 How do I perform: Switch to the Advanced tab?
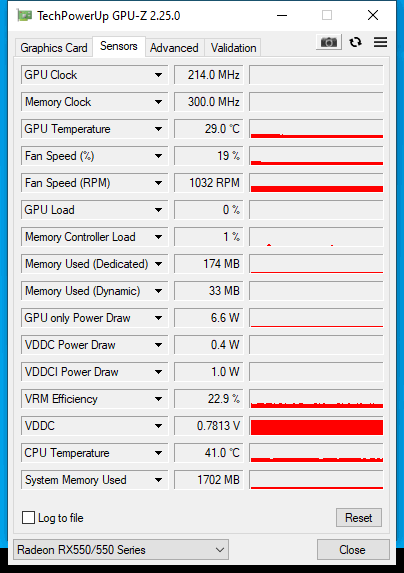[174, 48]
